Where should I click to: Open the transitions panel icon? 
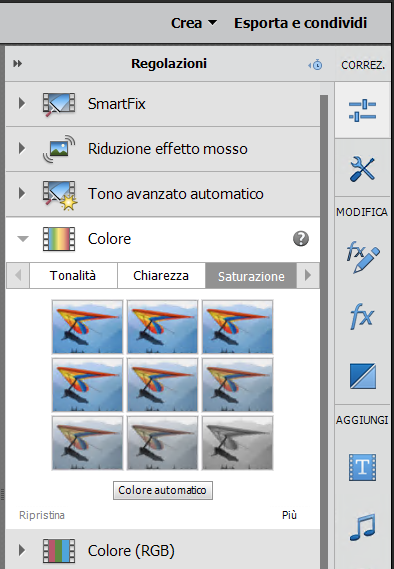pyautogui.click(x=362, y=376)
